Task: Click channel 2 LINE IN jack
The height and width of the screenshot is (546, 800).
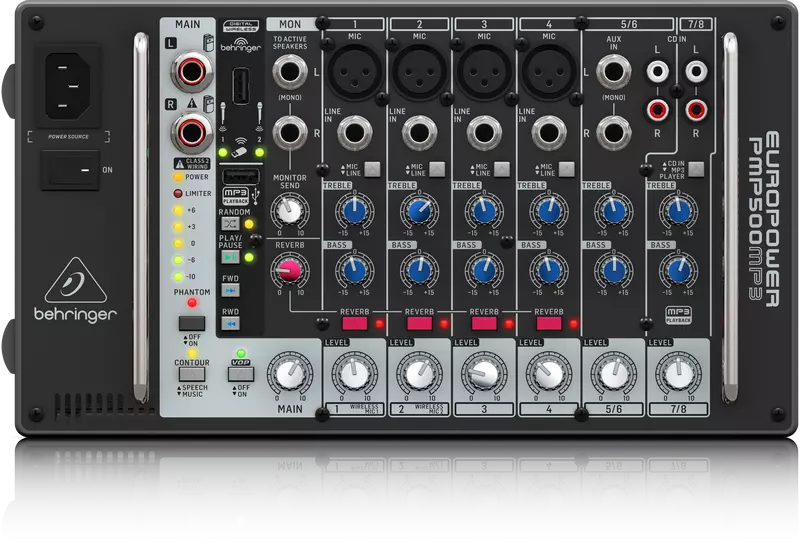Action: coord(419,133)
